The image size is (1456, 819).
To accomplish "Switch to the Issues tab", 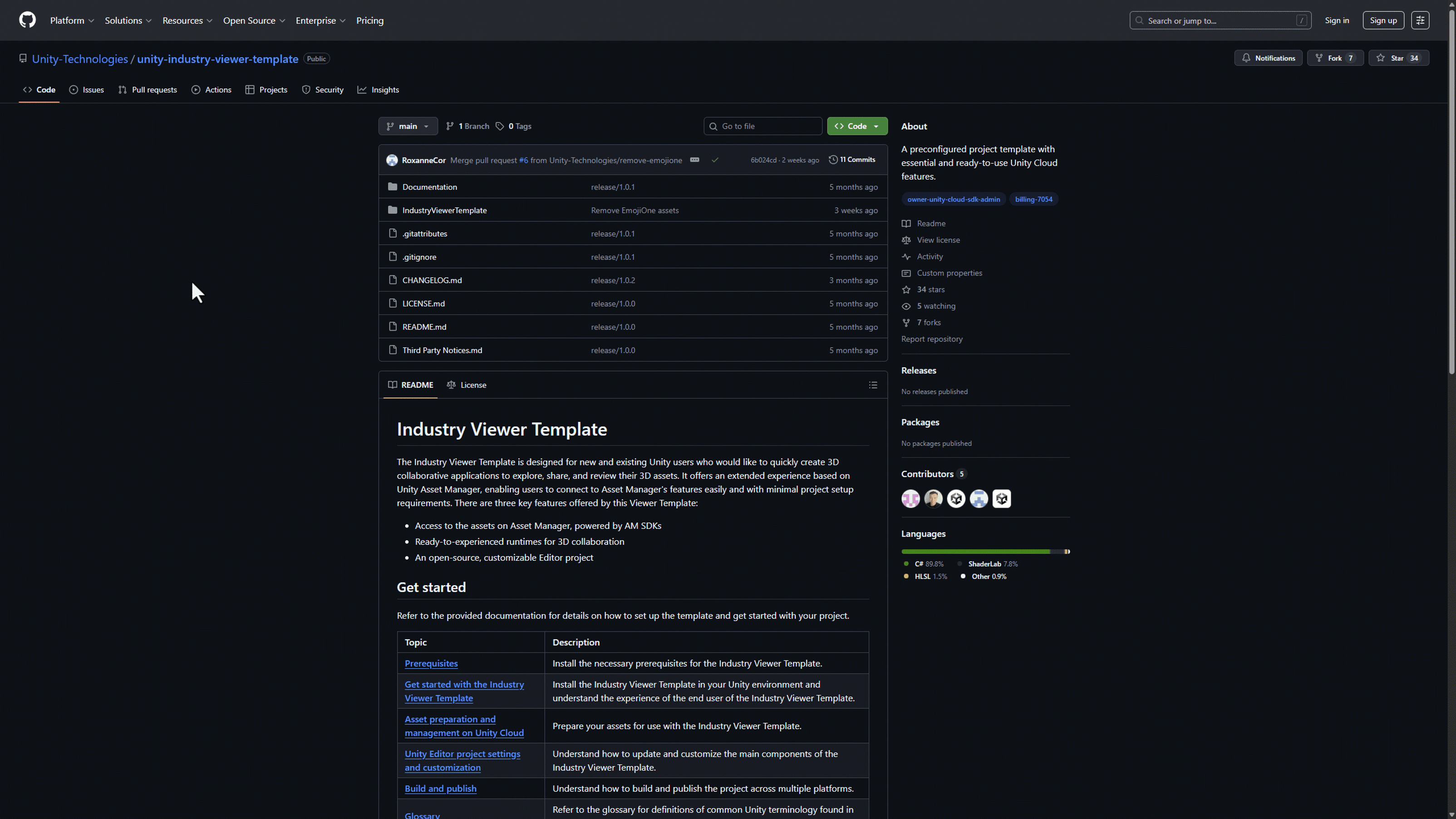I will pyautogui.click(x=87, y=90).
